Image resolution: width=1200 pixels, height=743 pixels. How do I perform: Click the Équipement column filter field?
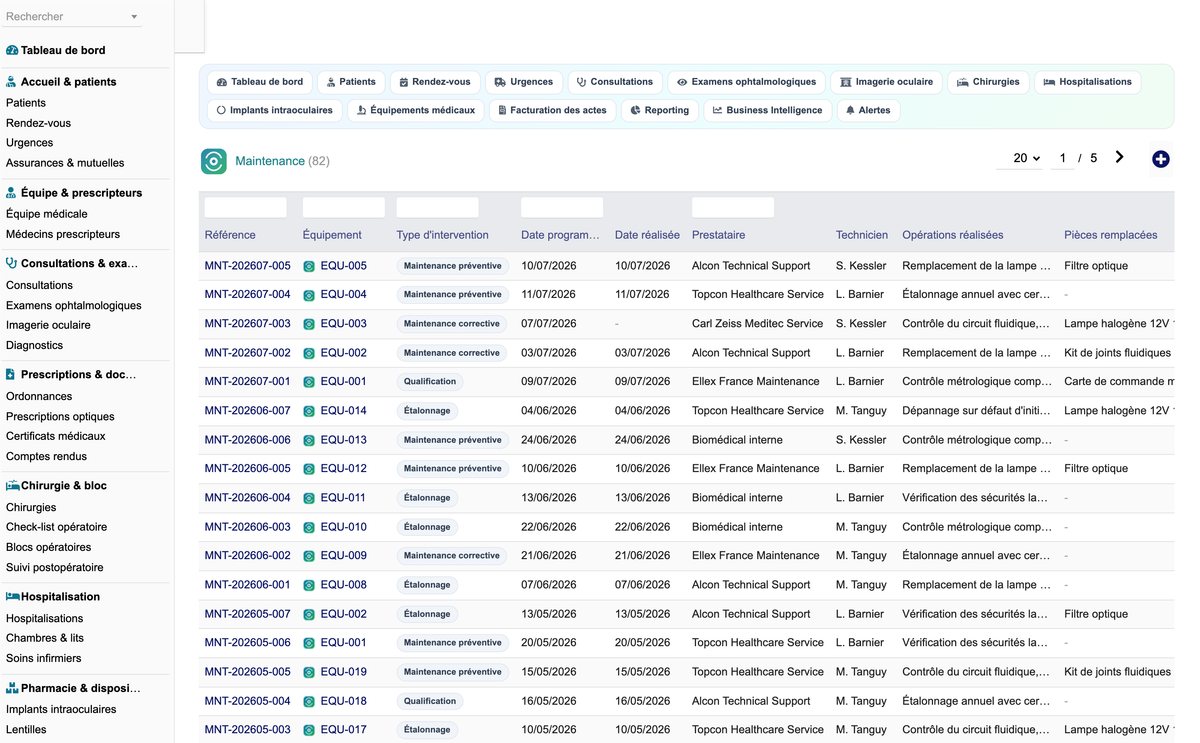click(344, 207)
